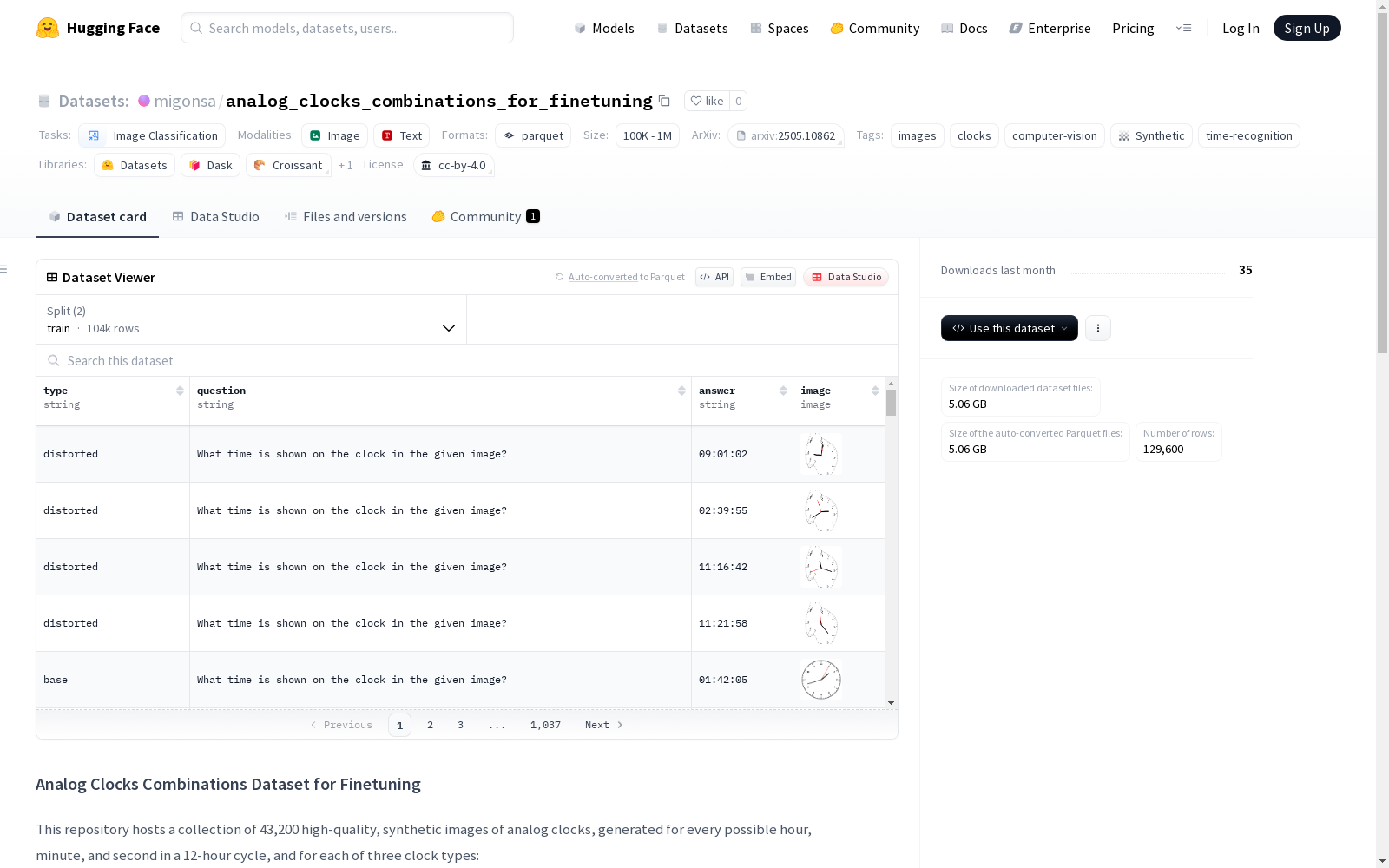Open the Files and versions tab
The width and height of the screenshot is (1389, 868).
pyautogui.click(x=346, y=217)
